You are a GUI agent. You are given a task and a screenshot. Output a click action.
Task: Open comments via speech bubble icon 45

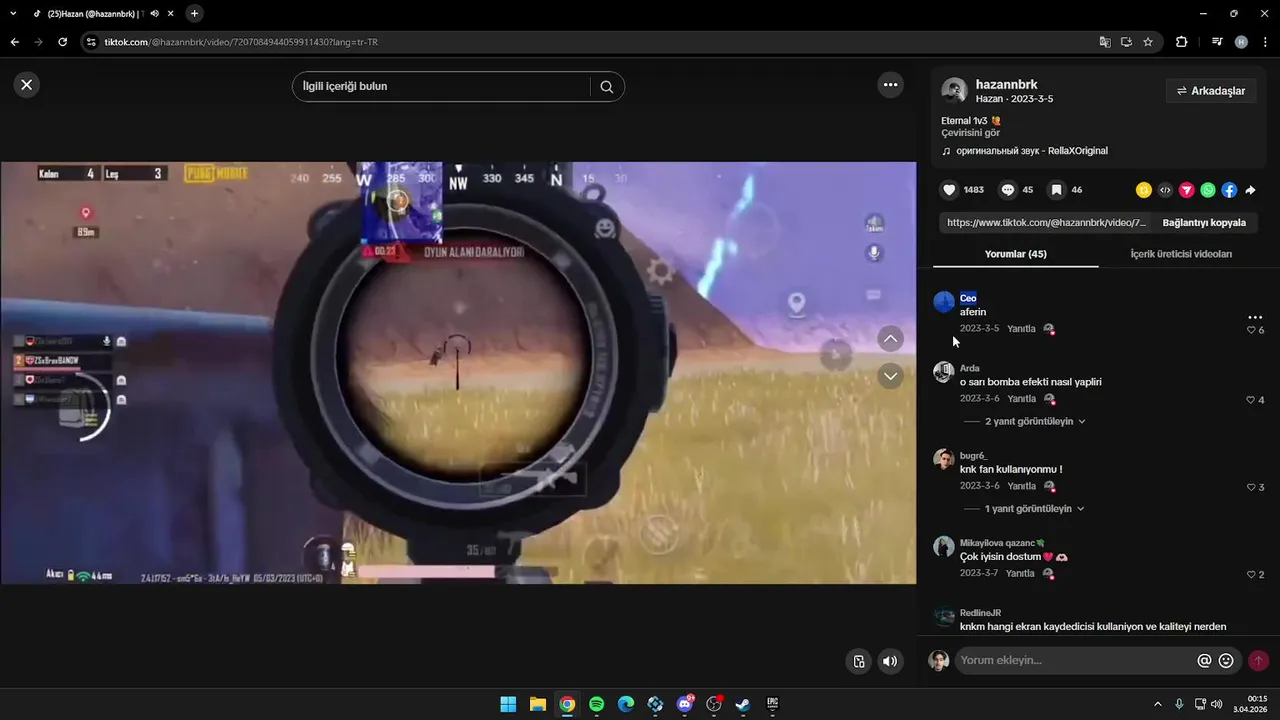[1008, 190]
